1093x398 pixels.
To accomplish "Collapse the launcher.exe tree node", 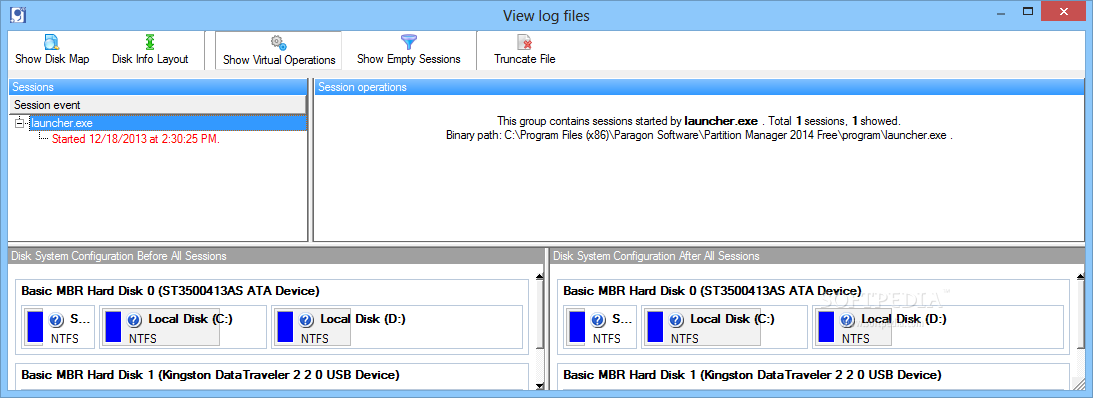I will tap(20, 123).
